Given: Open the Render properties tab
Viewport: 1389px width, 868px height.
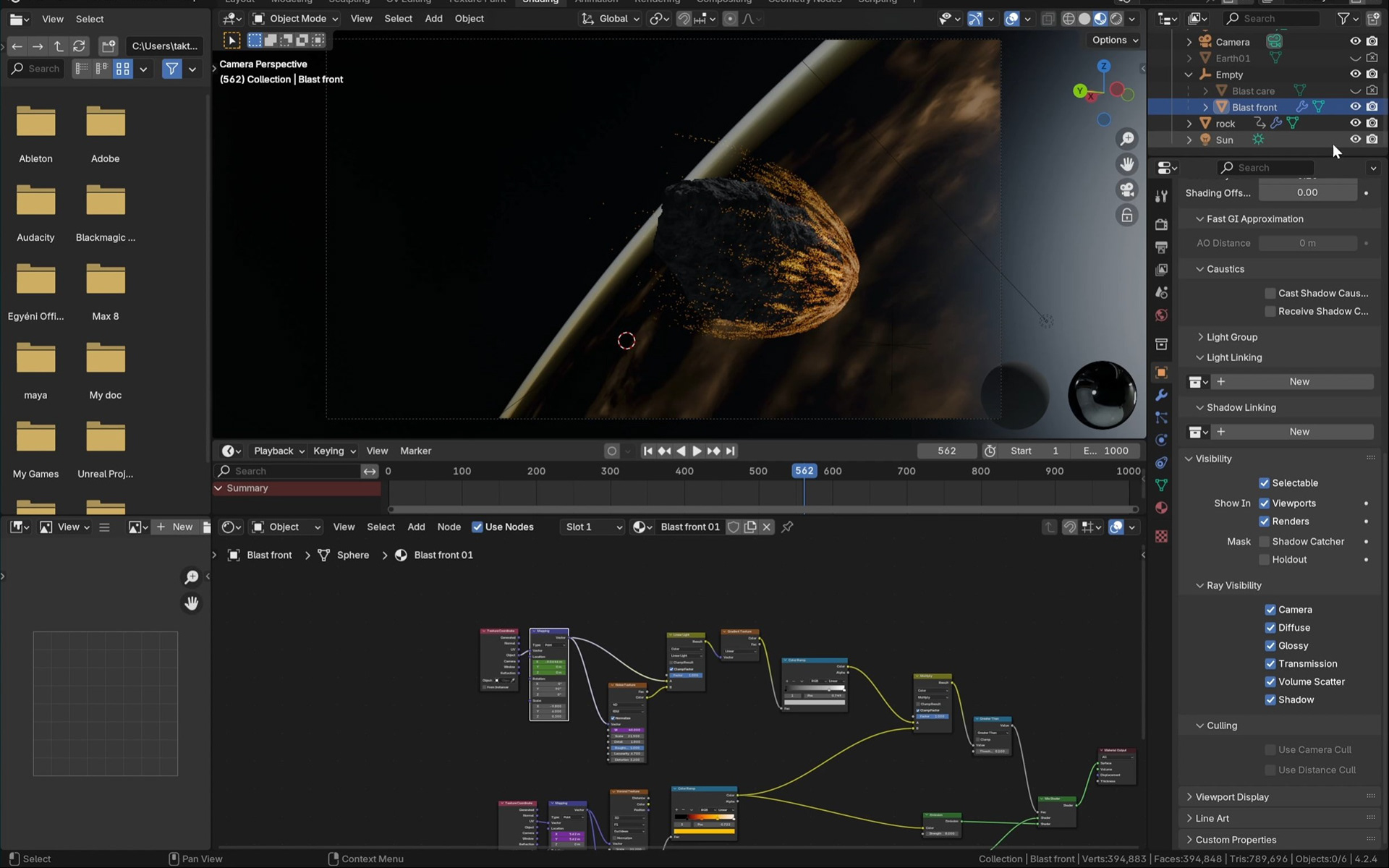Looking at the screenshot, I should 1161,224.
